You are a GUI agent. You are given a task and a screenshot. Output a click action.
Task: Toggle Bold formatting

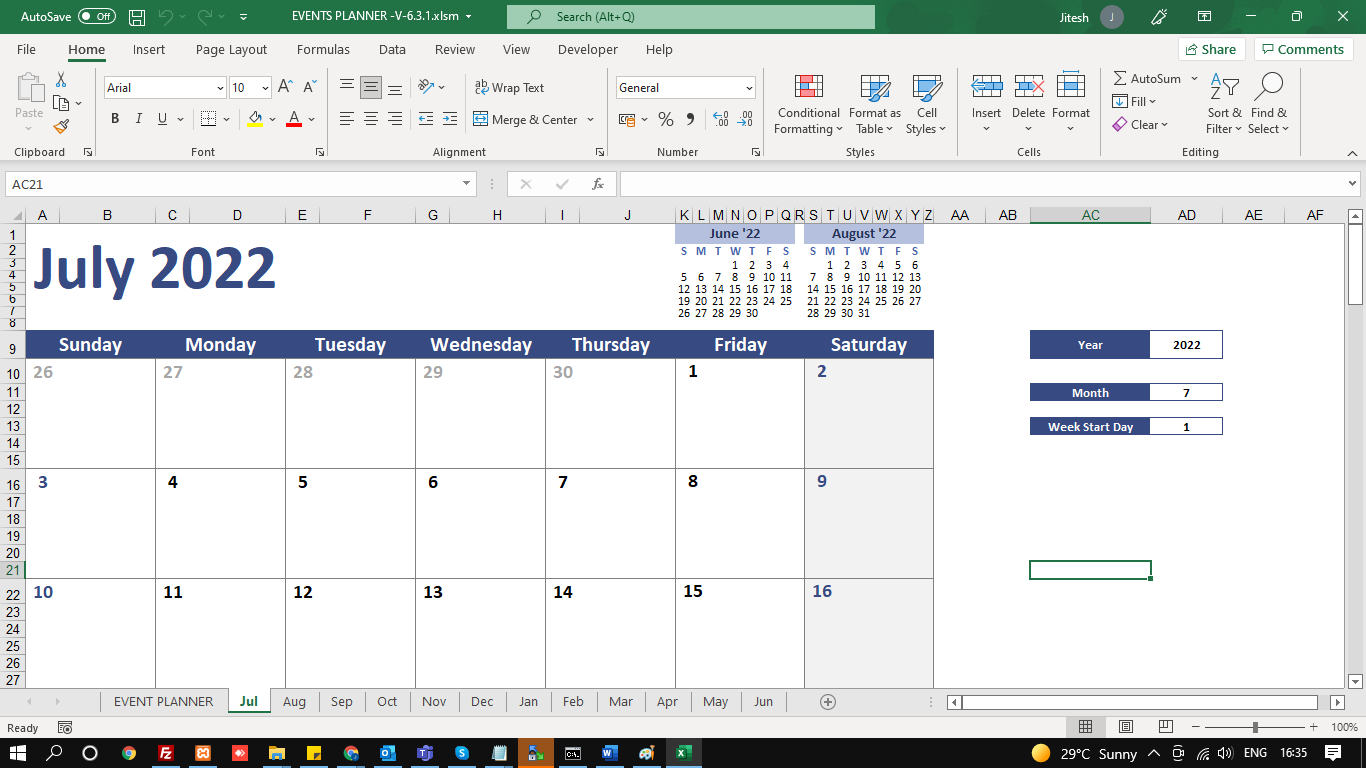point(115,119)
